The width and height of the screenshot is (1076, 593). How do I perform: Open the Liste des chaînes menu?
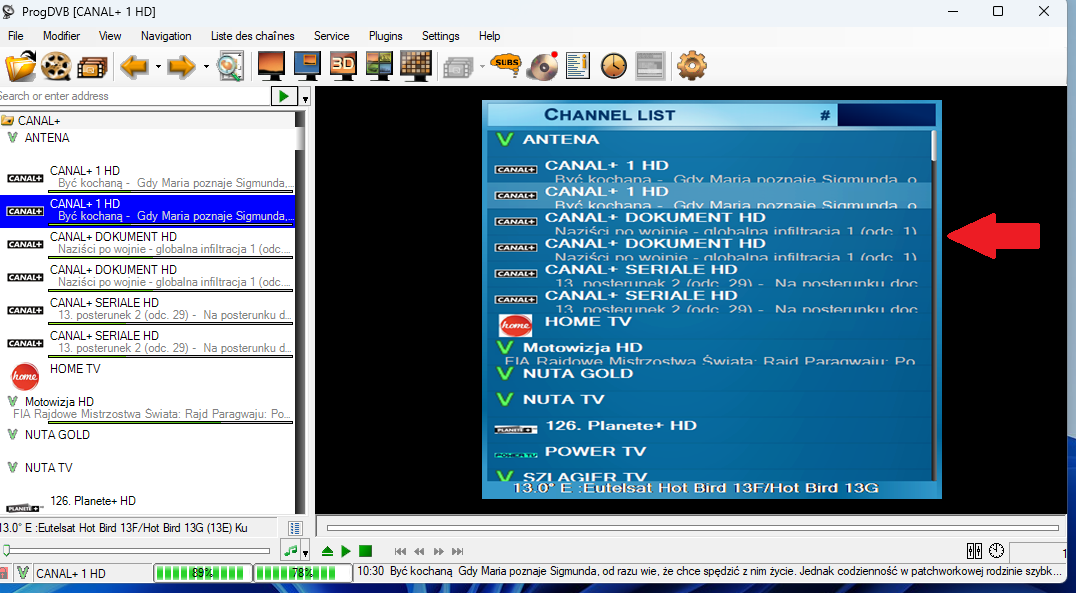click(253, 36)
